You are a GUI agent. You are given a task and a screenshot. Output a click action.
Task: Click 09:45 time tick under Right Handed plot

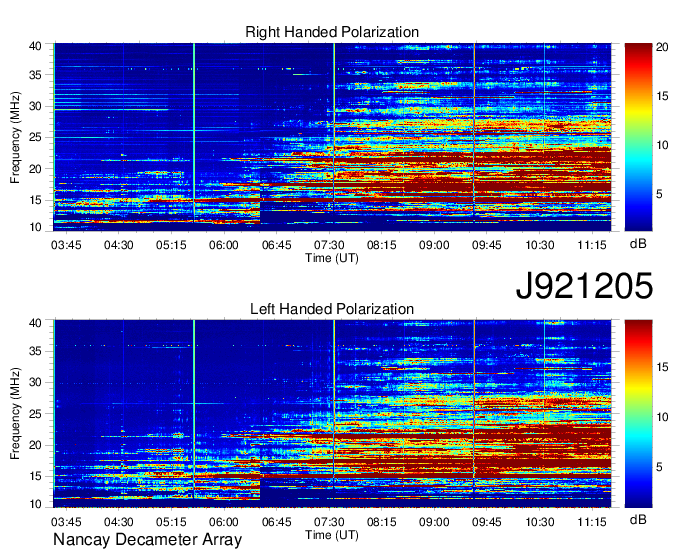(x=487, y=245)
